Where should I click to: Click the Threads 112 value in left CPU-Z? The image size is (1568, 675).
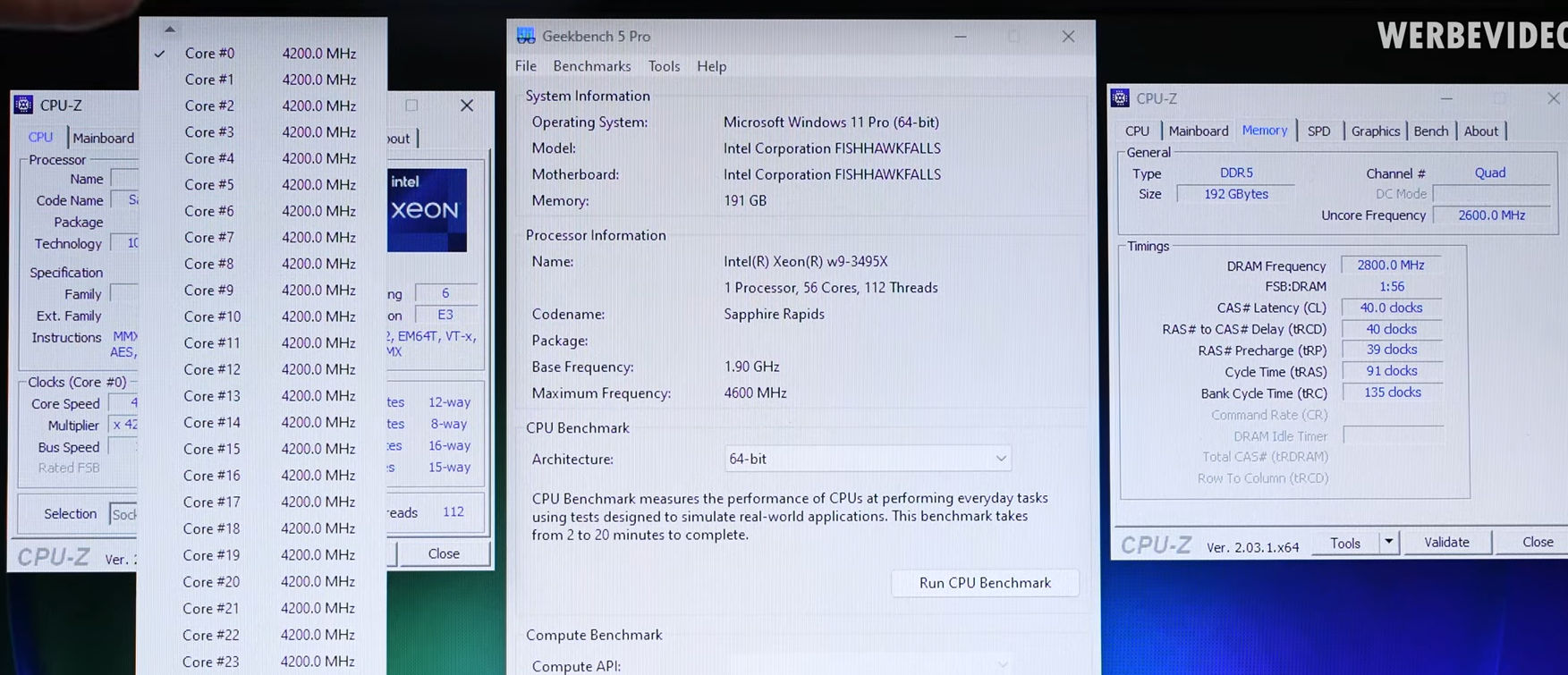coord(453,512)
